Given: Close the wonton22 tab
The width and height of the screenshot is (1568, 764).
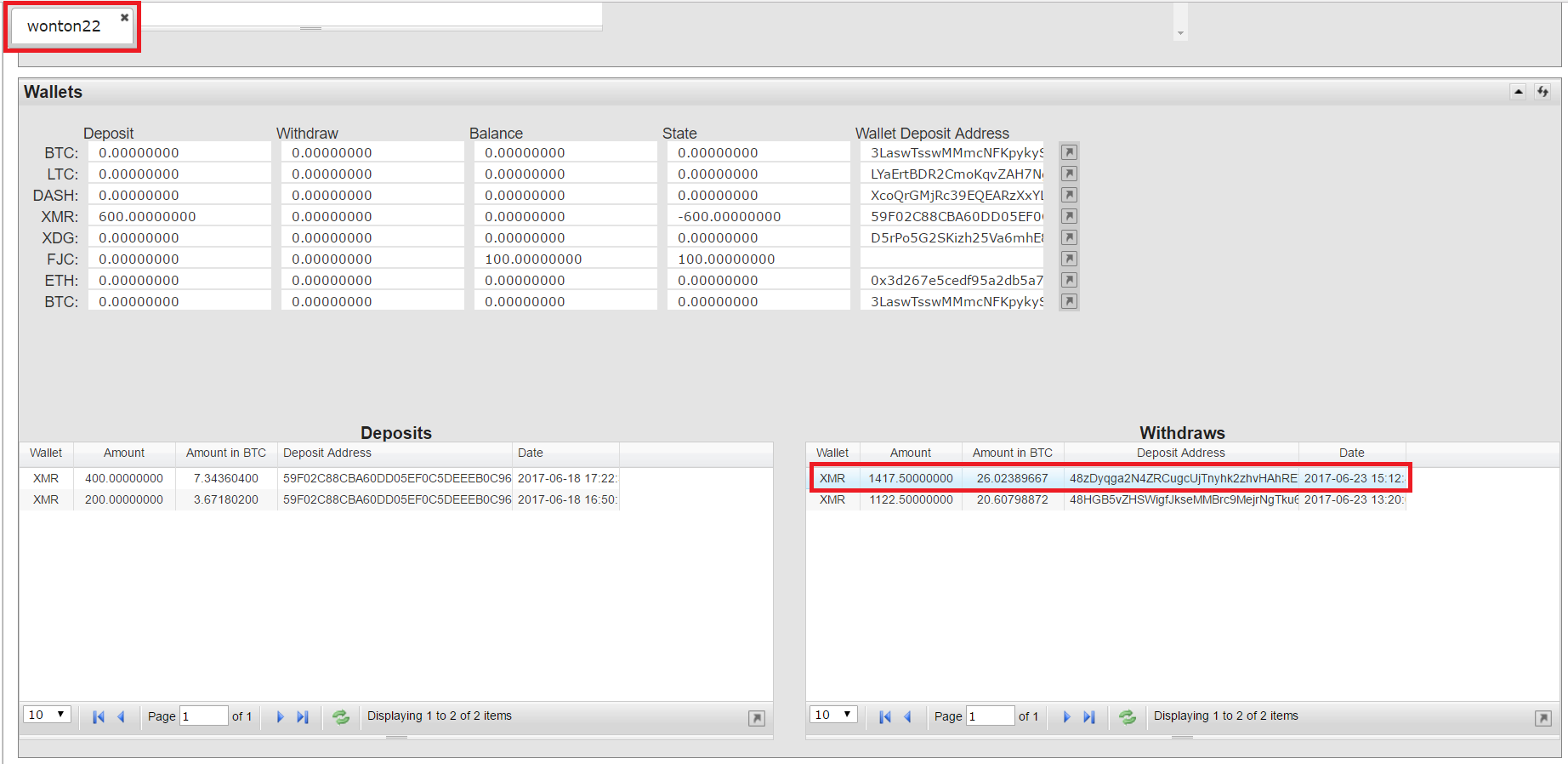Looking at the screenshot, I should (x=124, y=17).
